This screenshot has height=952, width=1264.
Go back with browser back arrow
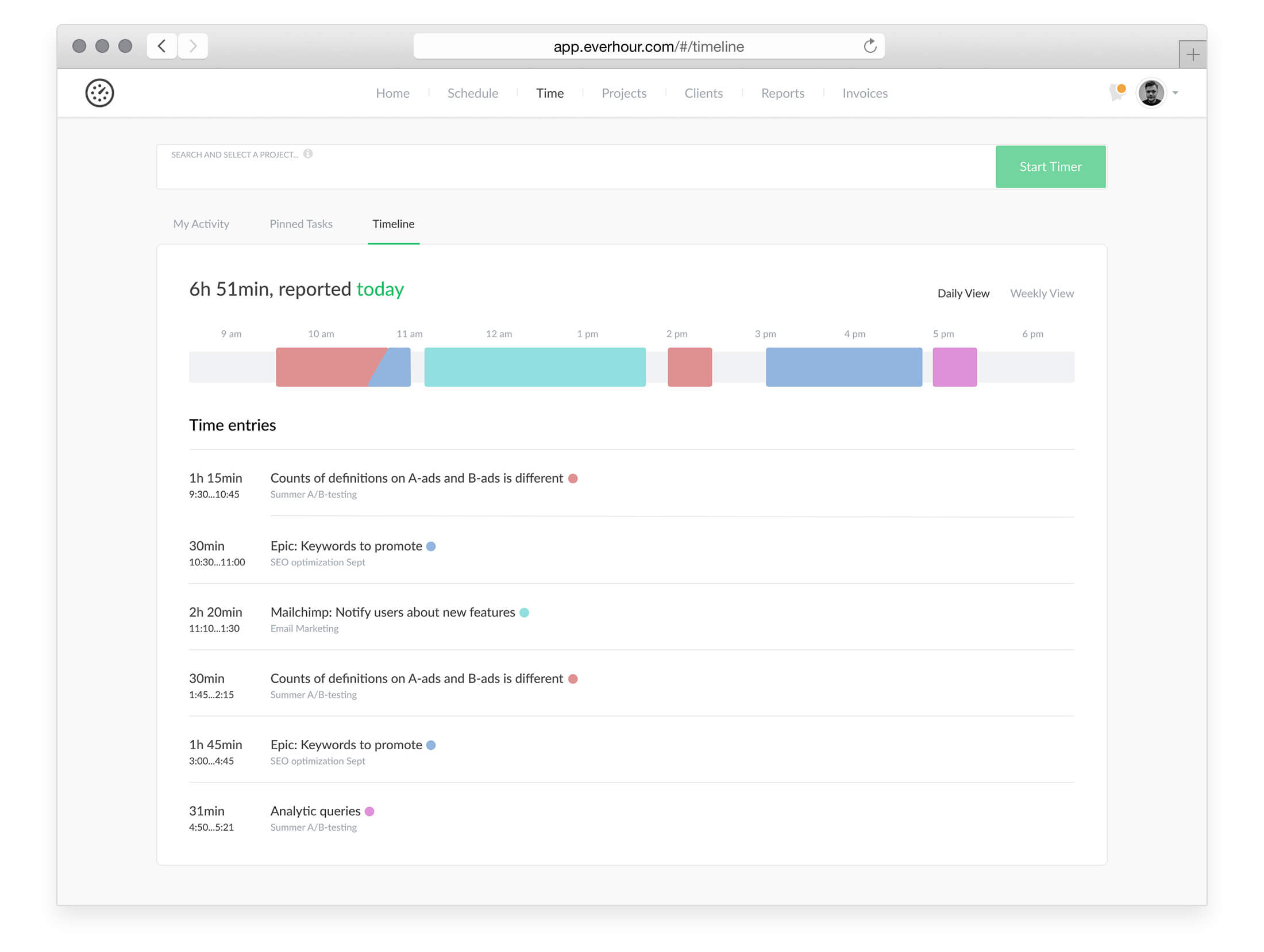pos(162,46)
